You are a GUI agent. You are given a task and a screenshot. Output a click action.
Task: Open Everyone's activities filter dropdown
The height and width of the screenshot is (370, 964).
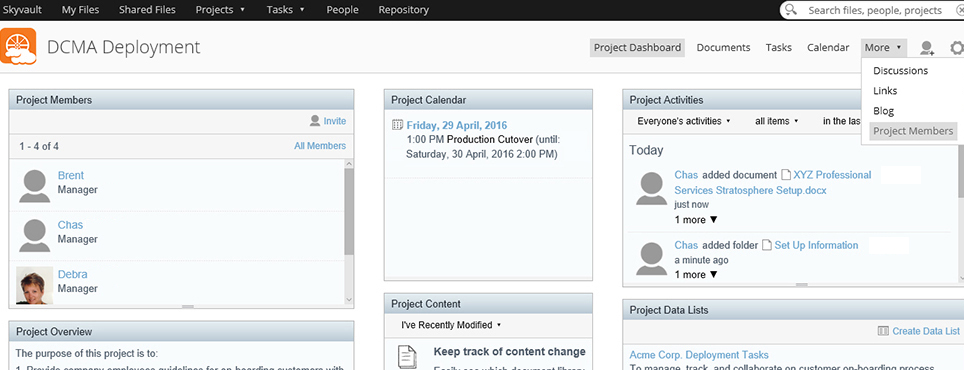pos(684,121)
